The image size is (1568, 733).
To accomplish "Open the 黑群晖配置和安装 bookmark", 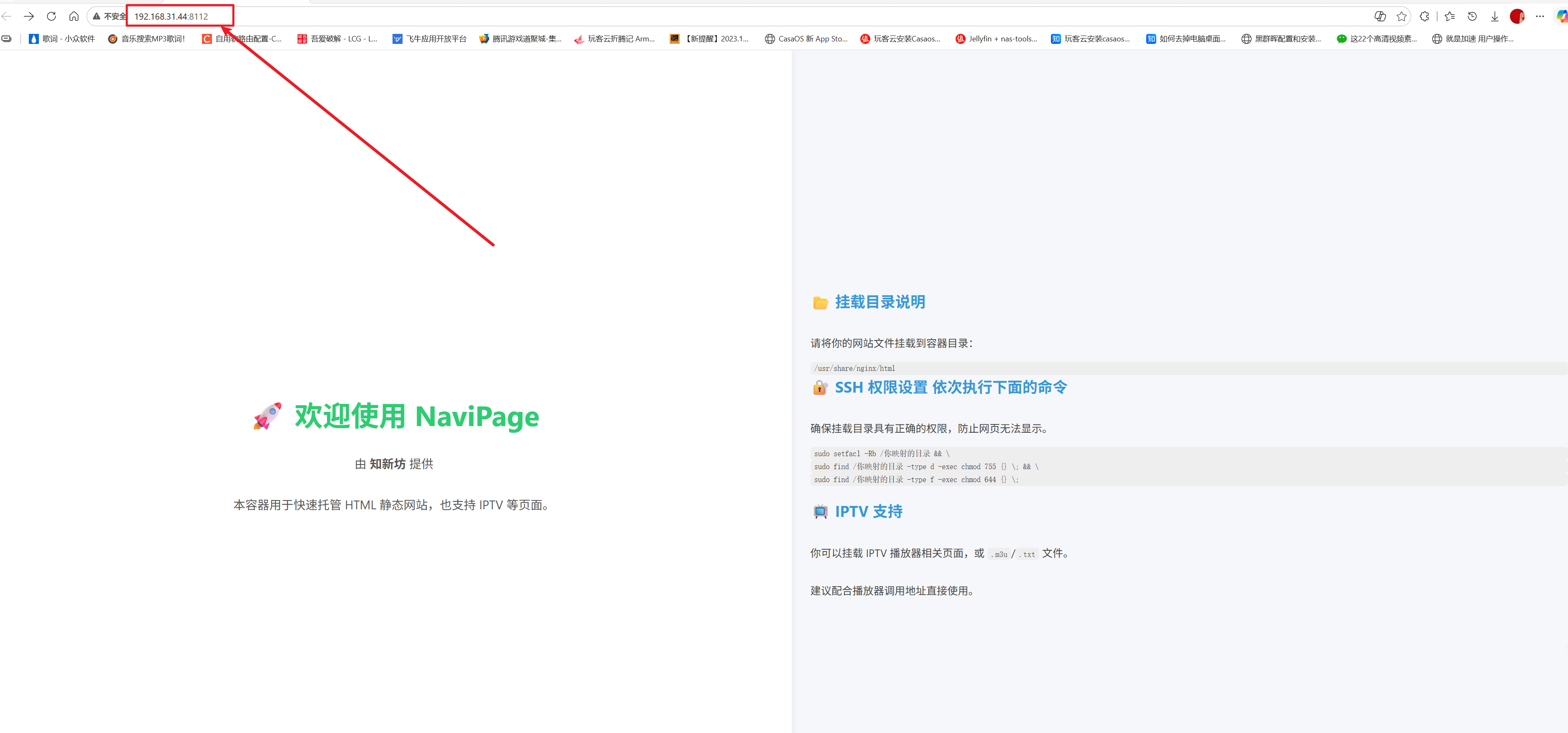I will click(1281, 39).
